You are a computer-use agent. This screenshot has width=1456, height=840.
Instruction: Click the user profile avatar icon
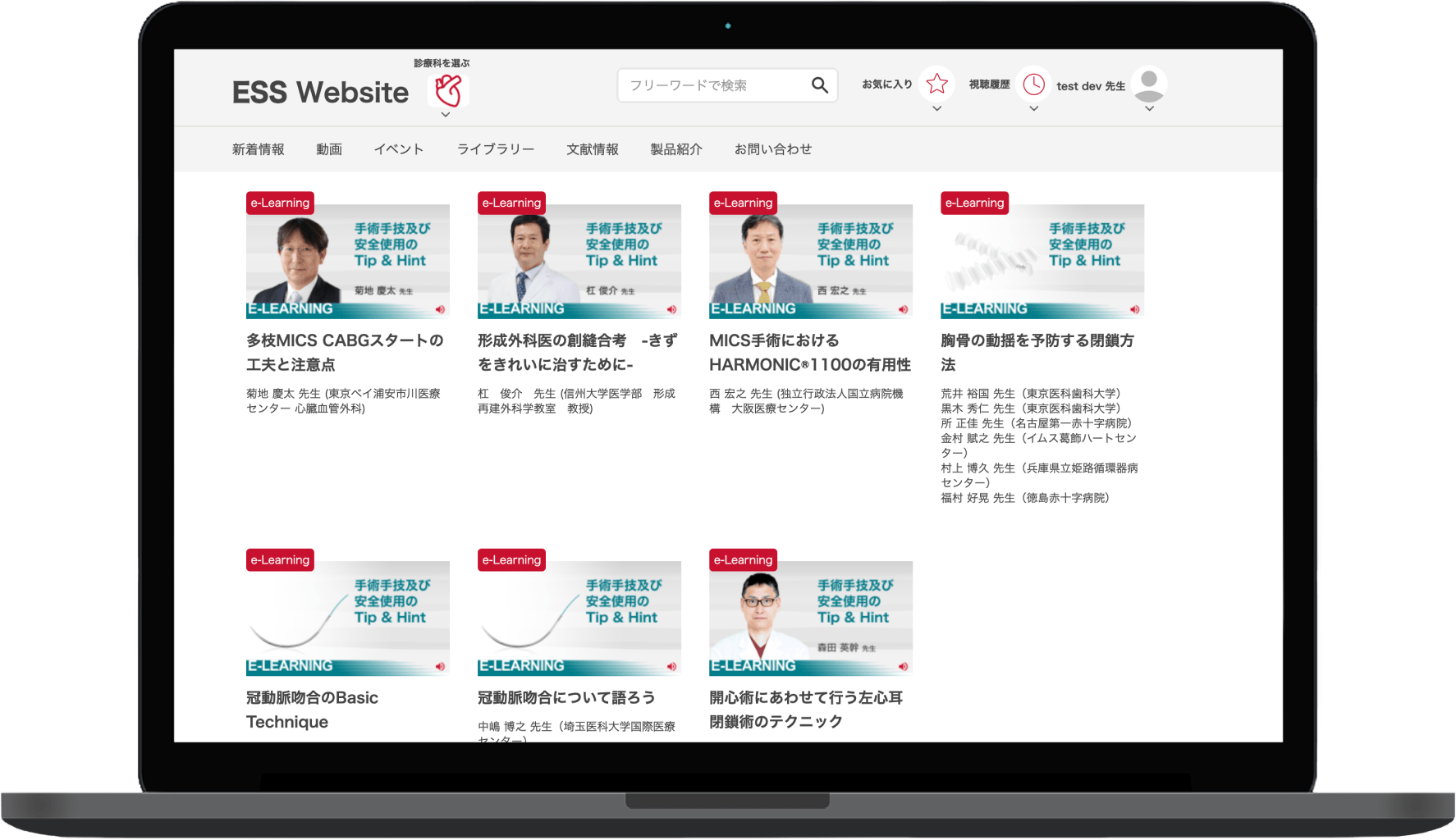pos(1149,84)
